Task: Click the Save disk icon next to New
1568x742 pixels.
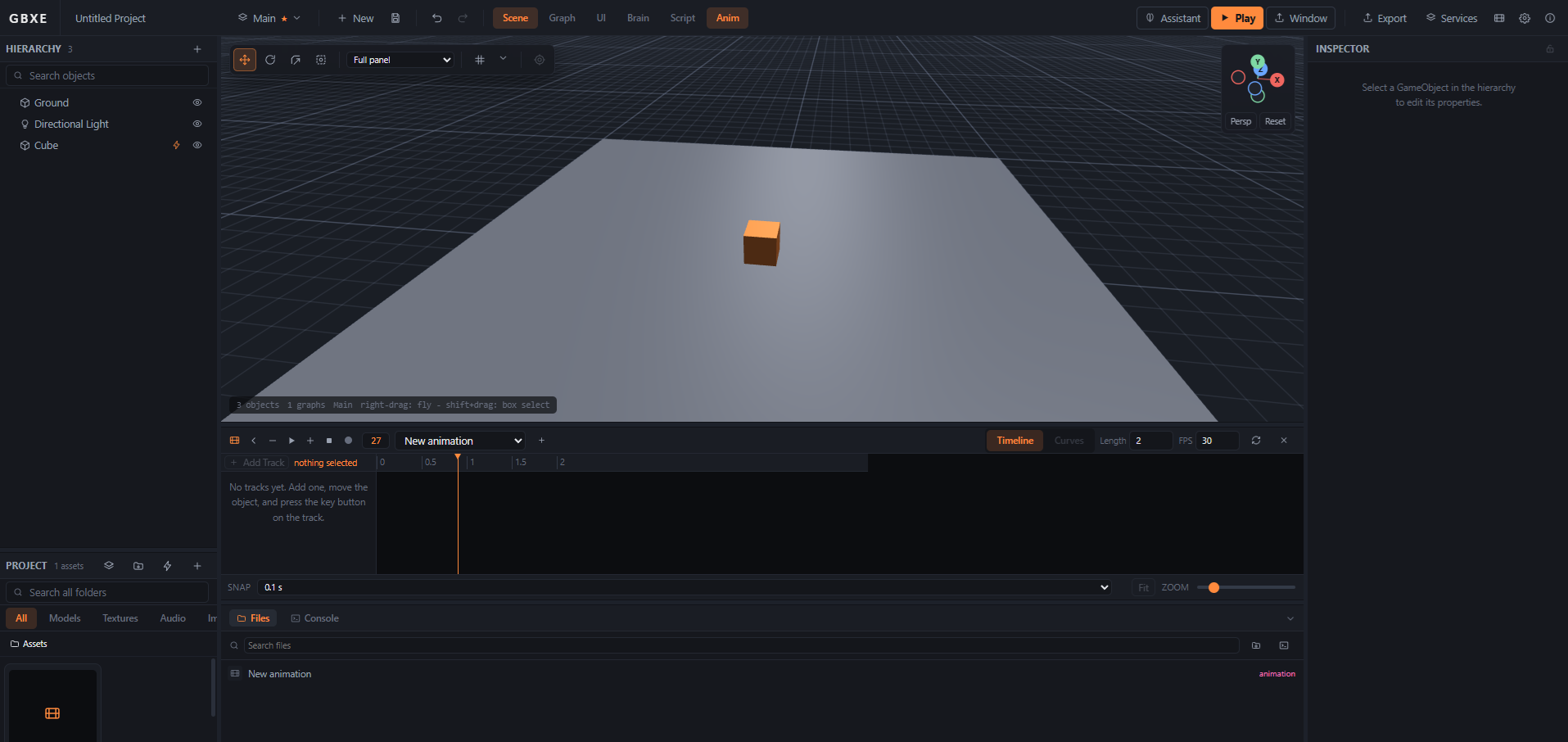Action: tap(395, 18)
